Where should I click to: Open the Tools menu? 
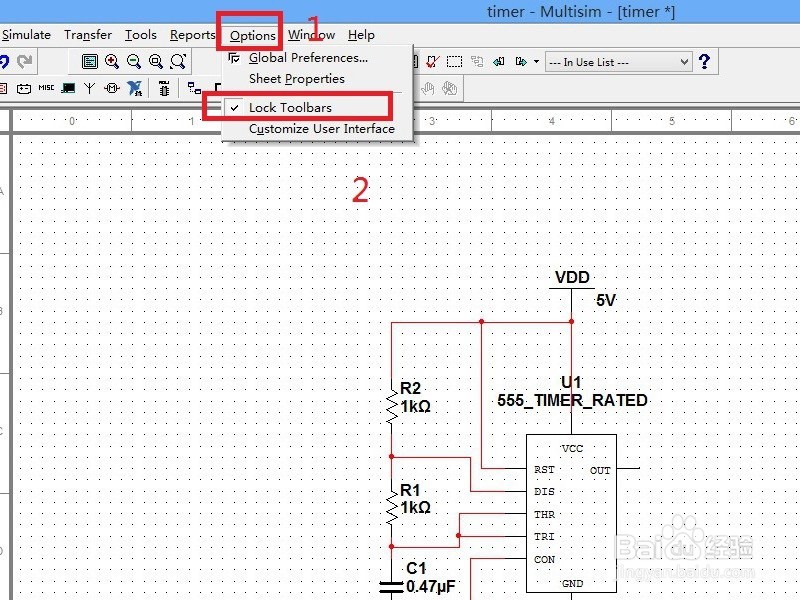141,35
